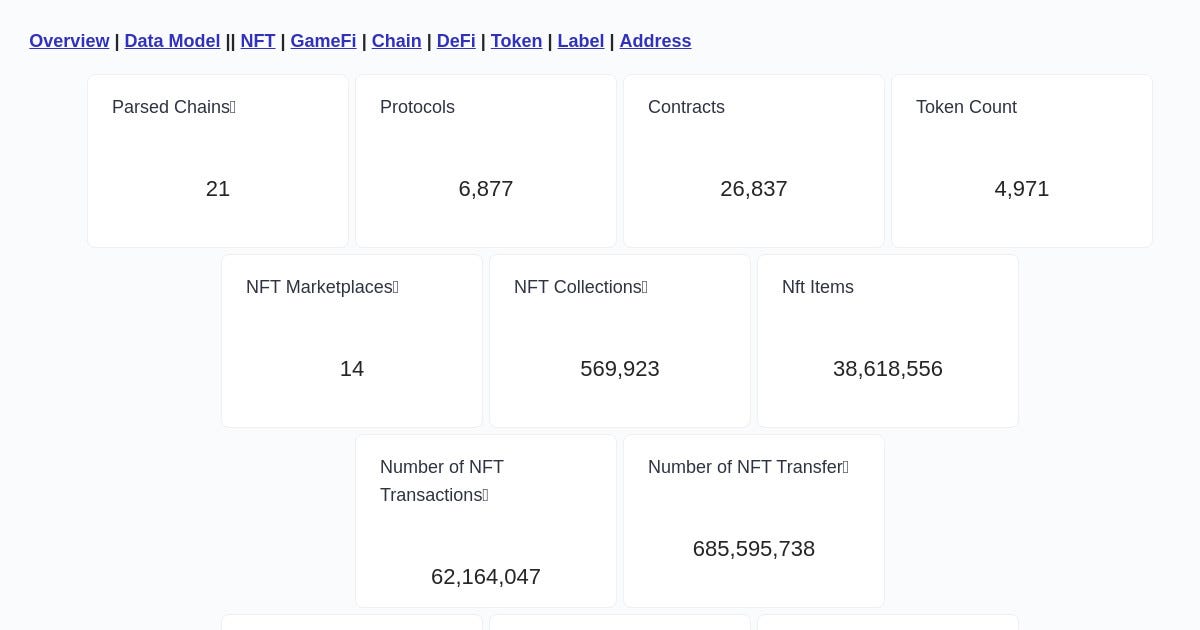Select the Token Count card title
The height and width of the screenshot is (630, 1200).
(x=966, y=107)
